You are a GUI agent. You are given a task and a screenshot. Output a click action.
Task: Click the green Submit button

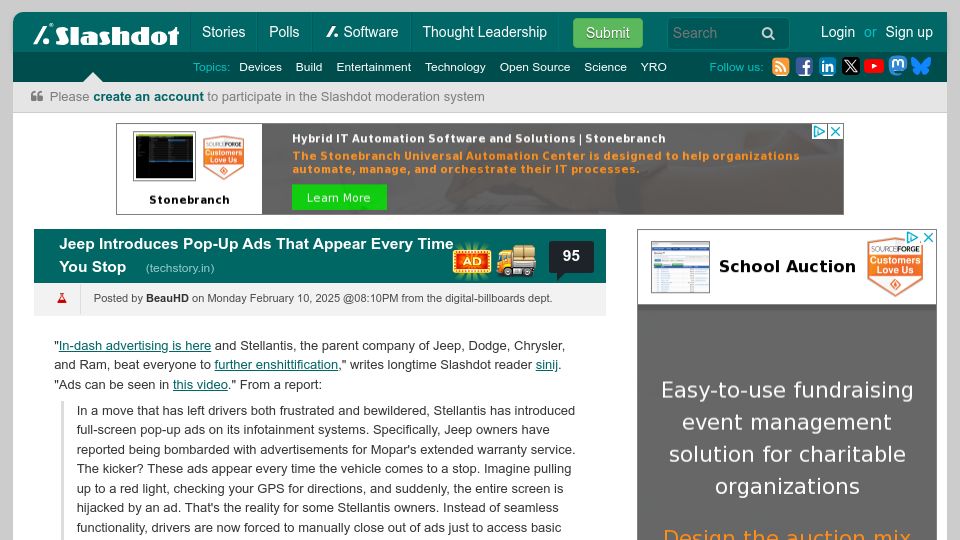[x=608, y=33]
